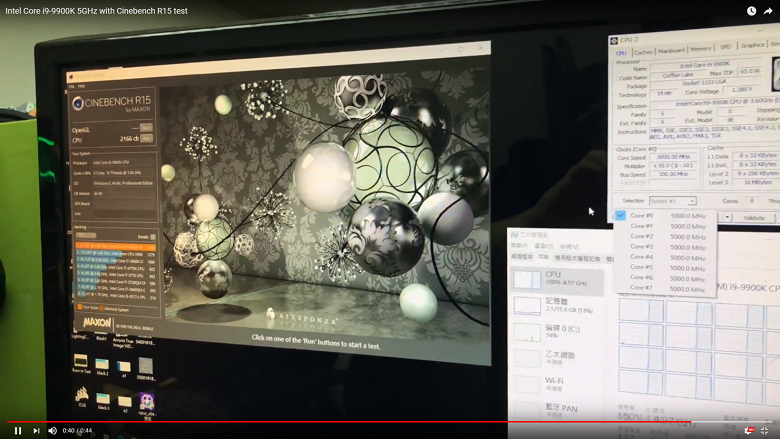Image resolution: width=780 pixels, height=439 pixels.
Task: Open the File menu in Cinebench
Action: (x=72, y=87)
